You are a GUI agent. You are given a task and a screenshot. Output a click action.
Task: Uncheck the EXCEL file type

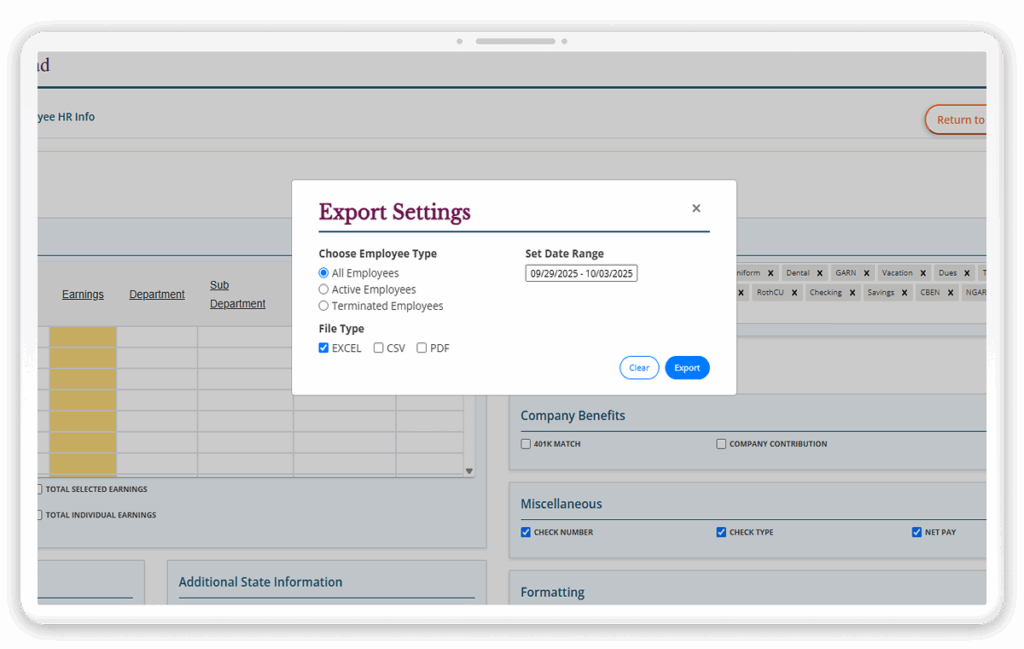tap(324, 348)
